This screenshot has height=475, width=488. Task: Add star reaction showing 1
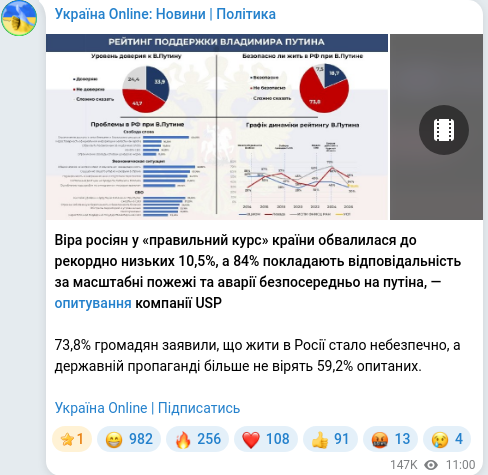pyautogui.click(x=72, y=439)
